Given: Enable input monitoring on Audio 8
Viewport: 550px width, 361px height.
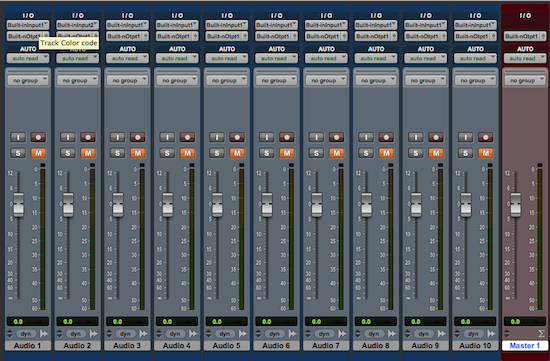Looking at the screenshot, I should click(366, 137).
